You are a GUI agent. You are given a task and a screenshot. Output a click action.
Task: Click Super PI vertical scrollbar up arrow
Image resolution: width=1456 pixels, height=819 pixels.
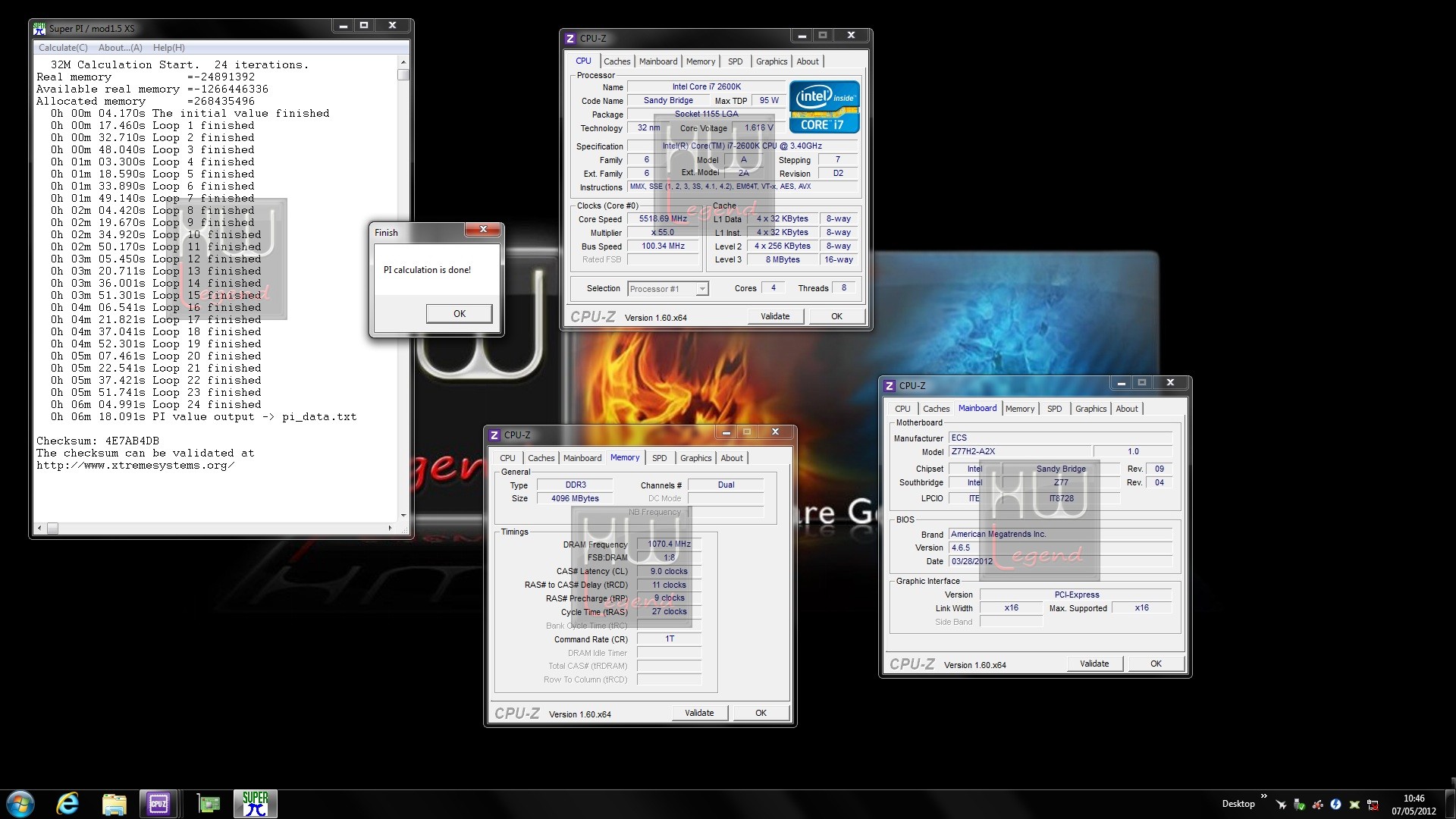pyautogui.click(x=403, y=62)
